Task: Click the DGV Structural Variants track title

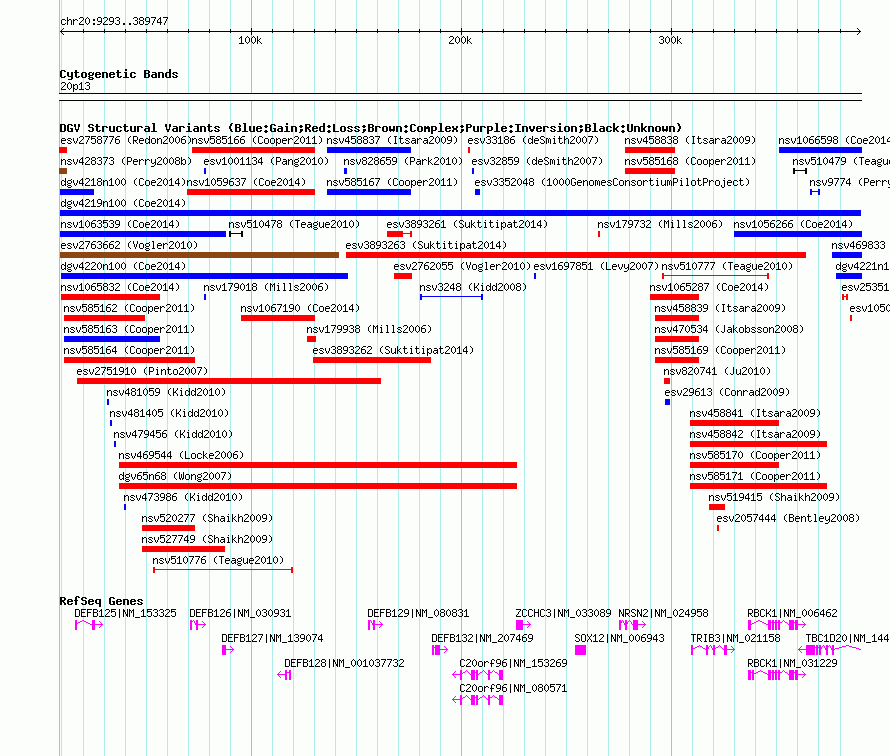Action: [370, 128]
